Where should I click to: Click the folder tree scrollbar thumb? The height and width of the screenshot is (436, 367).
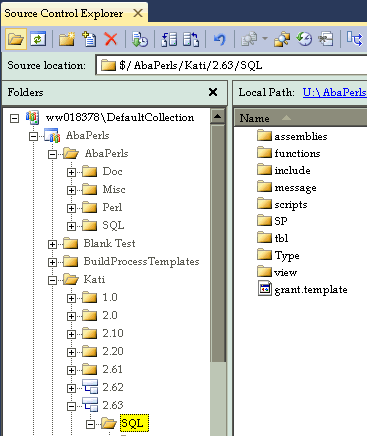(218, 243)
